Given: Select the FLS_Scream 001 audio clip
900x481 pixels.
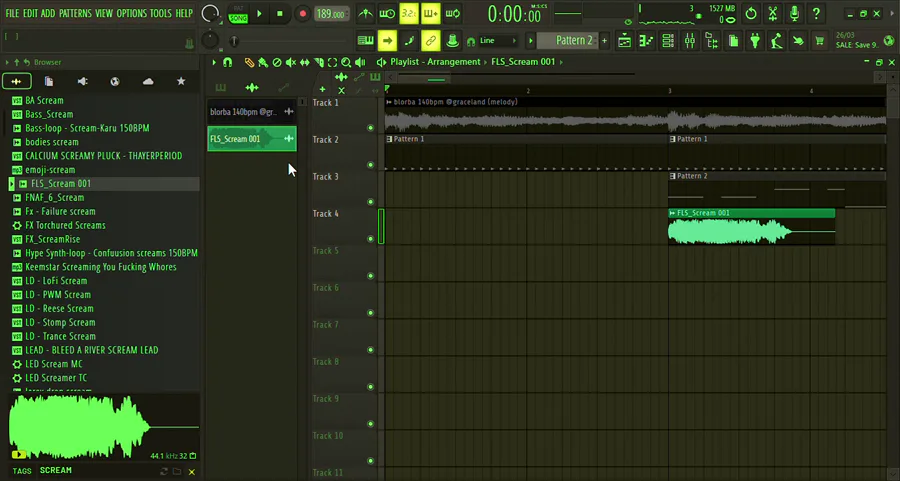Looking at the screenshot, I should point(751,227).
